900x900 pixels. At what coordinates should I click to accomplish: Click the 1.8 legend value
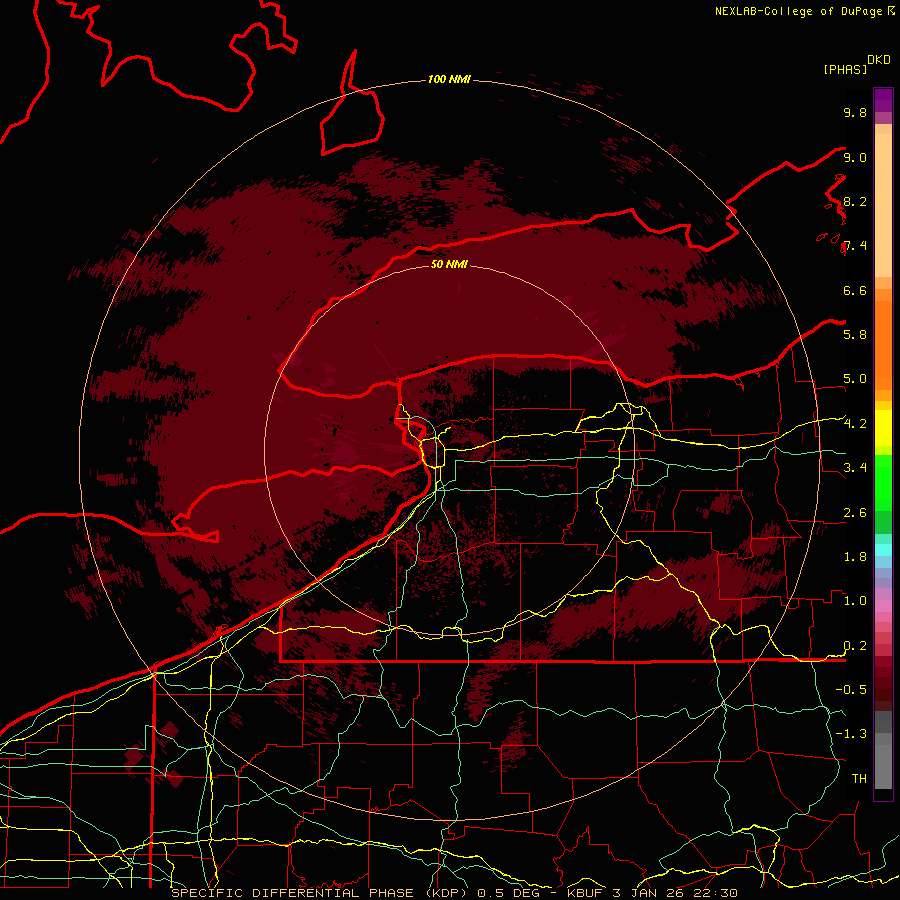[x=855, y=556]
